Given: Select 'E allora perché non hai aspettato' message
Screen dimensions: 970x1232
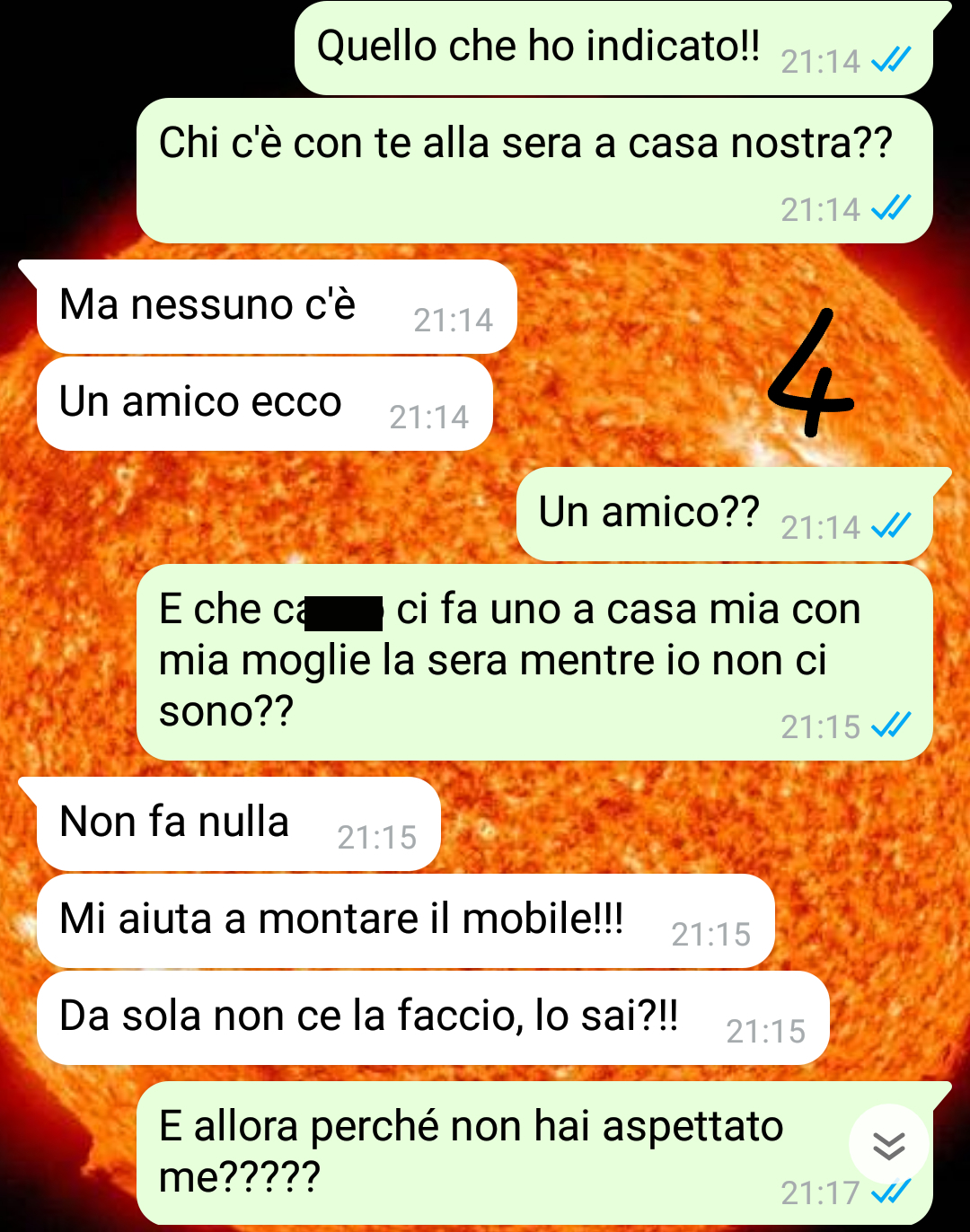Looking at the screenshot, I should click(x=534, y=1154).
